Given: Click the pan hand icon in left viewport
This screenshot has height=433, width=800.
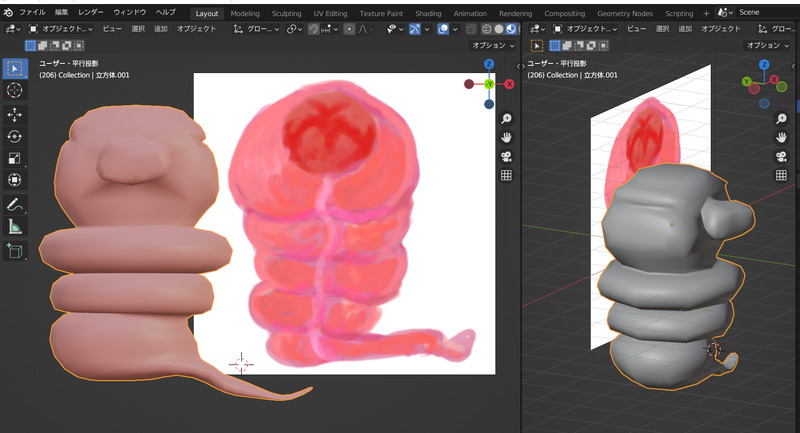Looking at the screenshot, I should (x=506, y=137).
